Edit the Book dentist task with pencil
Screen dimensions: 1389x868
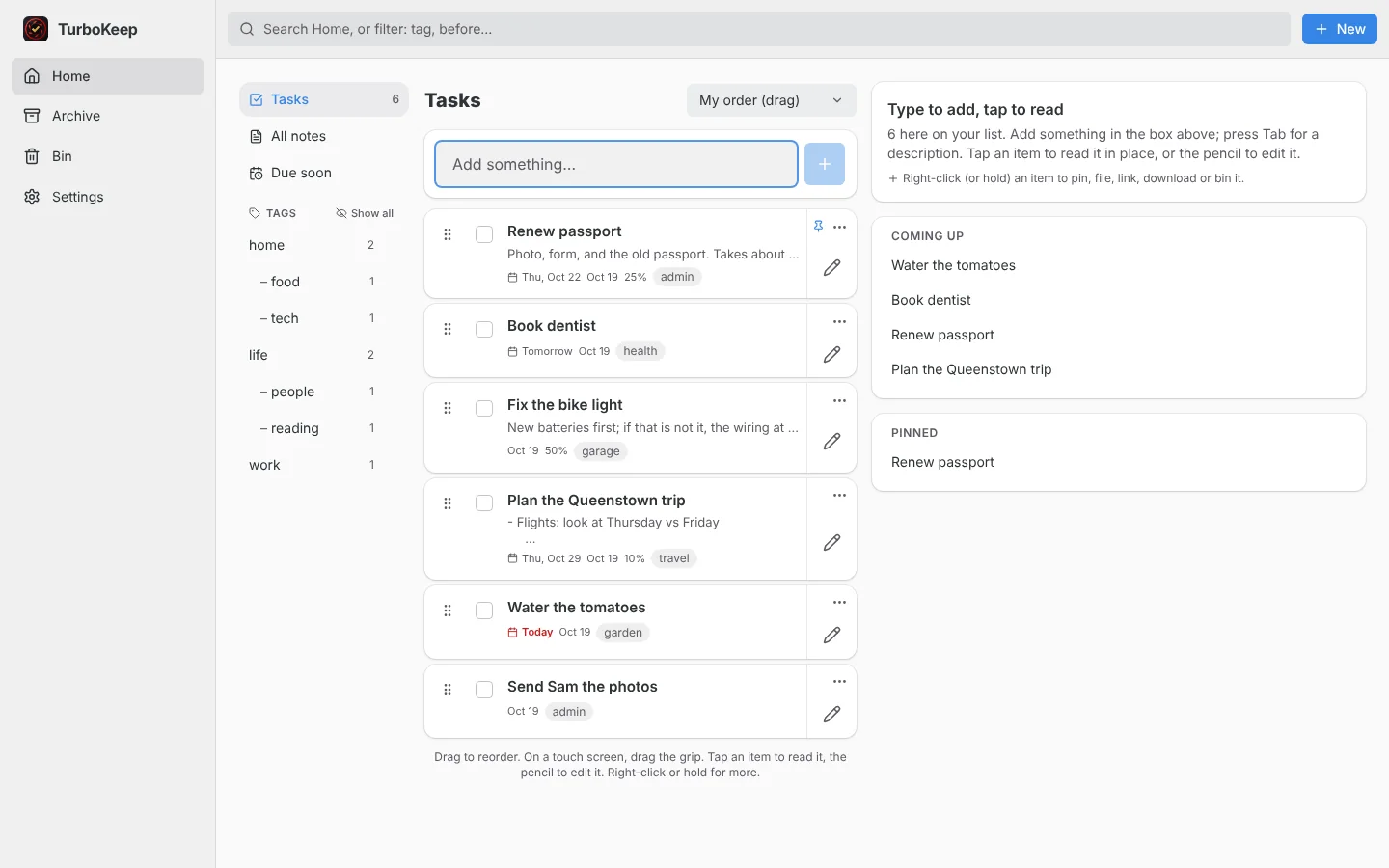click(831, 355)
